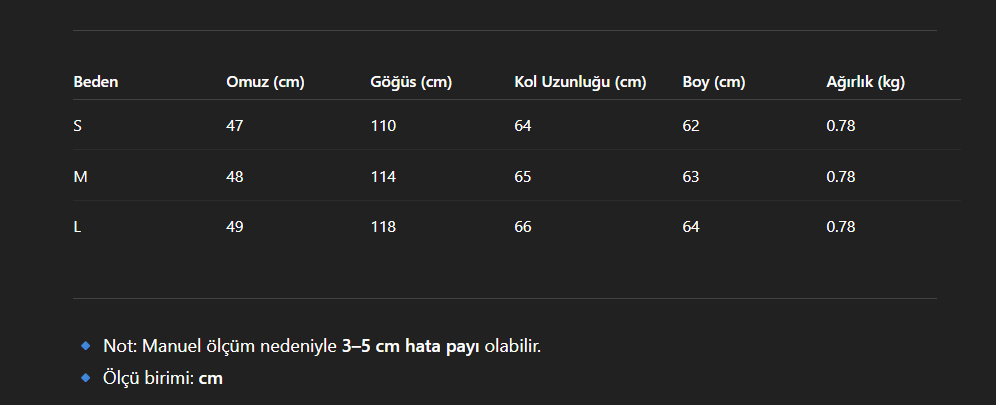Select the Boy (cm) column header
Image resolution: width=996 pixels, height=405 pixels.
714,82
